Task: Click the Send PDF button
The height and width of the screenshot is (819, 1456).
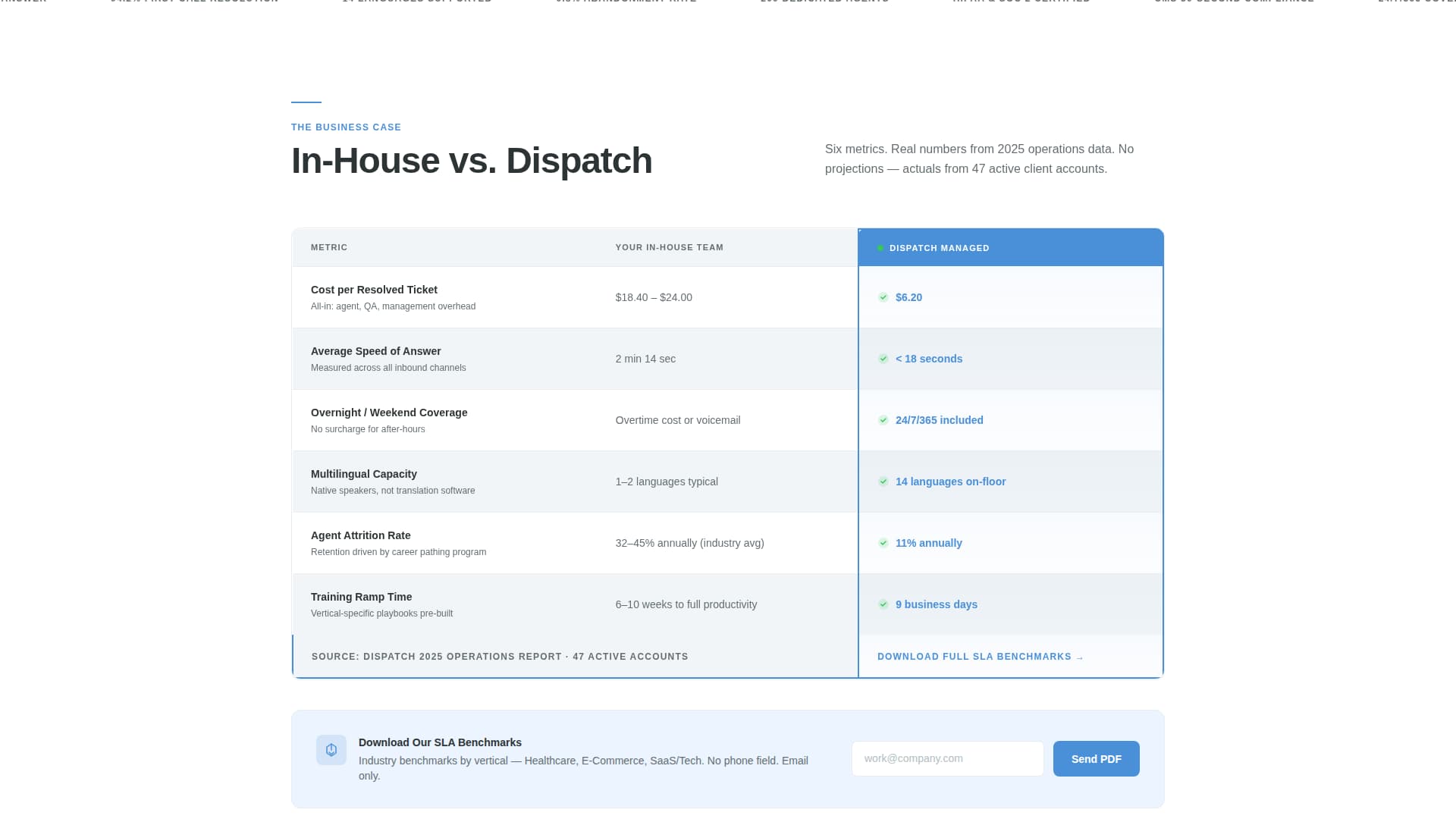Action: 1096,758
